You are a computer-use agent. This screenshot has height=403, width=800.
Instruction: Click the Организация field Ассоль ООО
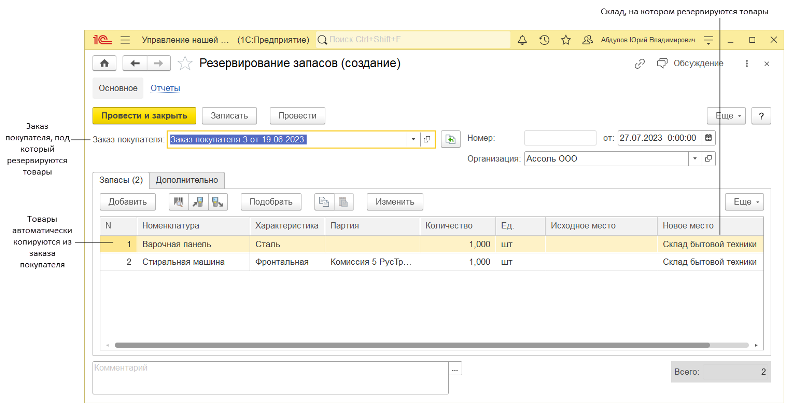(x=607, y=159)
